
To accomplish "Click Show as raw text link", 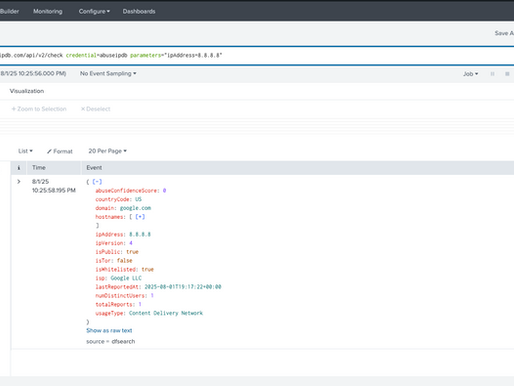I will (x=109, y=330).
